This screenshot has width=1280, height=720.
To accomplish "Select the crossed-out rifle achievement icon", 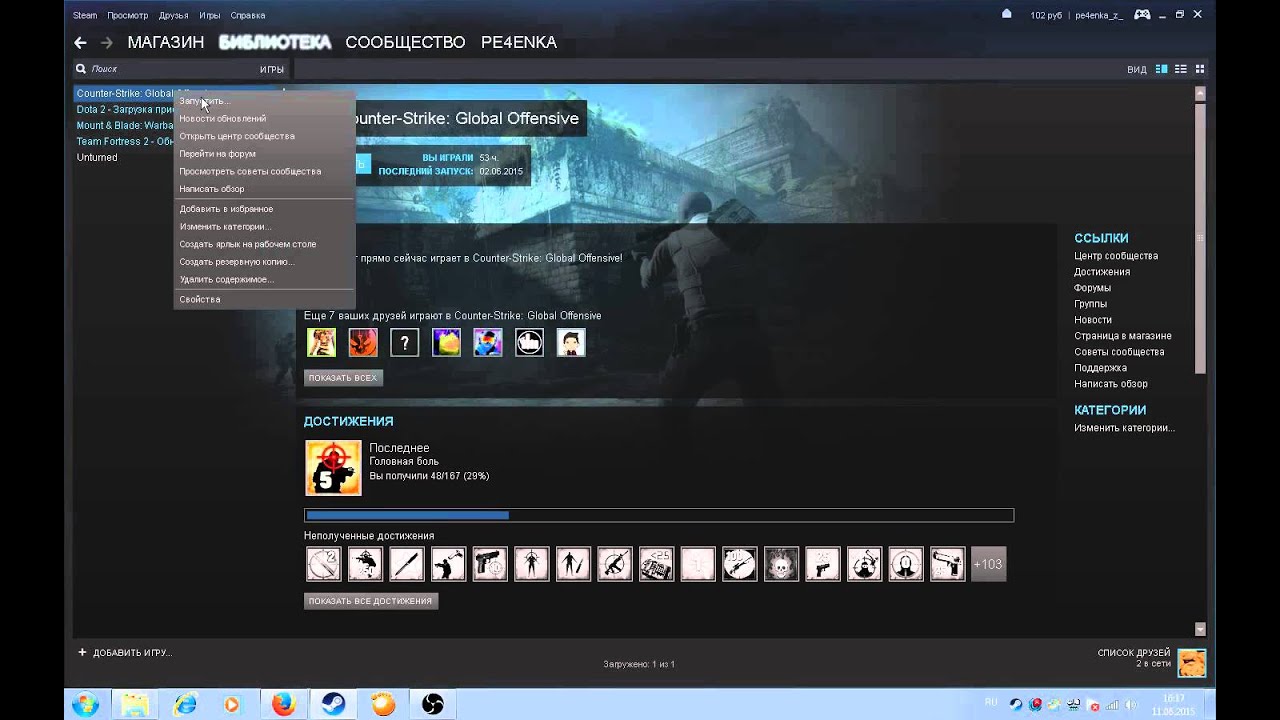I will (615, 564).
